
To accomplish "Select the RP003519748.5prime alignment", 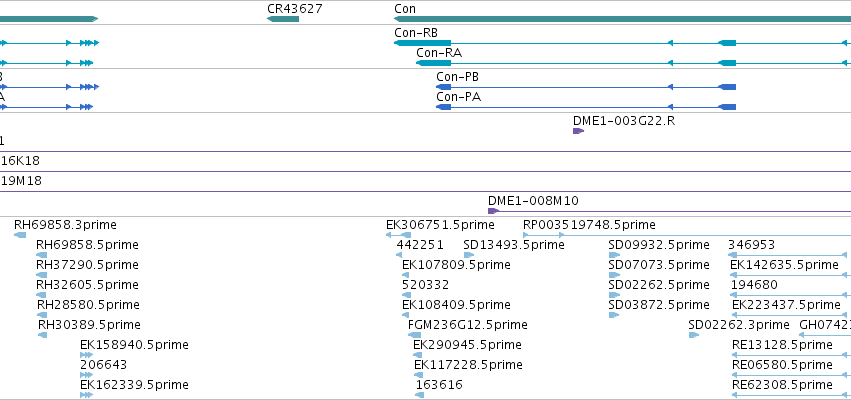I will [x=687, y=234].
